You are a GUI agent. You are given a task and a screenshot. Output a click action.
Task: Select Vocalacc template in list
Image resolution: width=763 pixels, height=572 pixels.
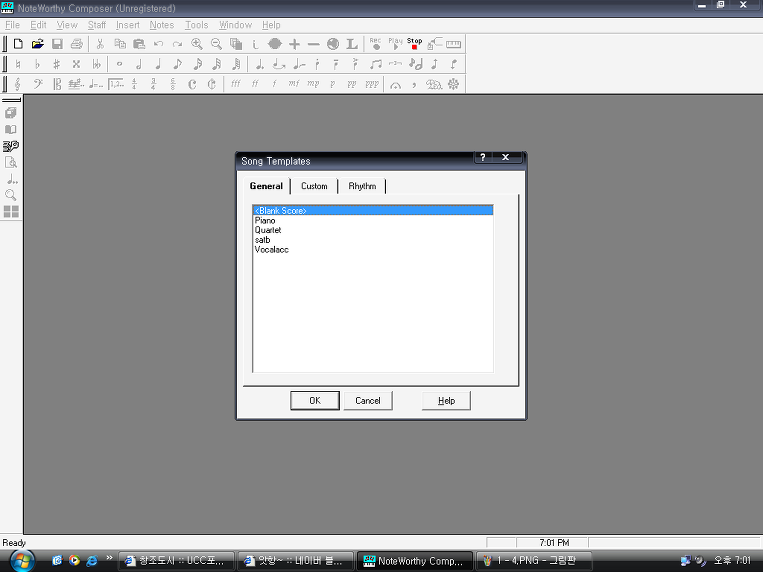point(373,249)
